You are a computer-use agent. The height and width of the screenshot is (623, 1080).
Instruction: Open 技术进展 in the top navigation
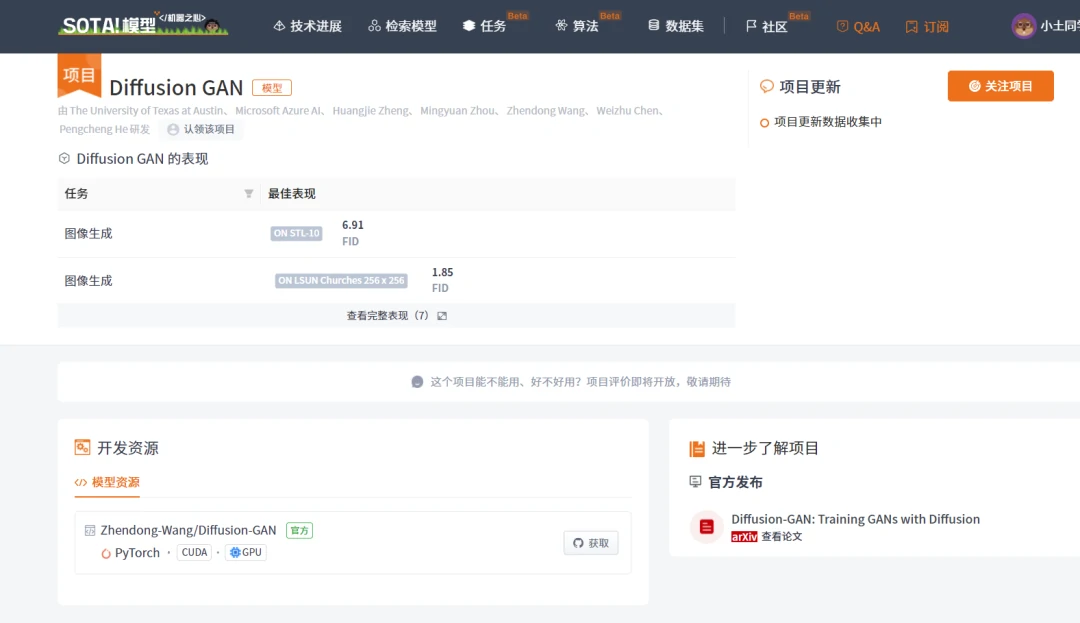pos(307,26)
